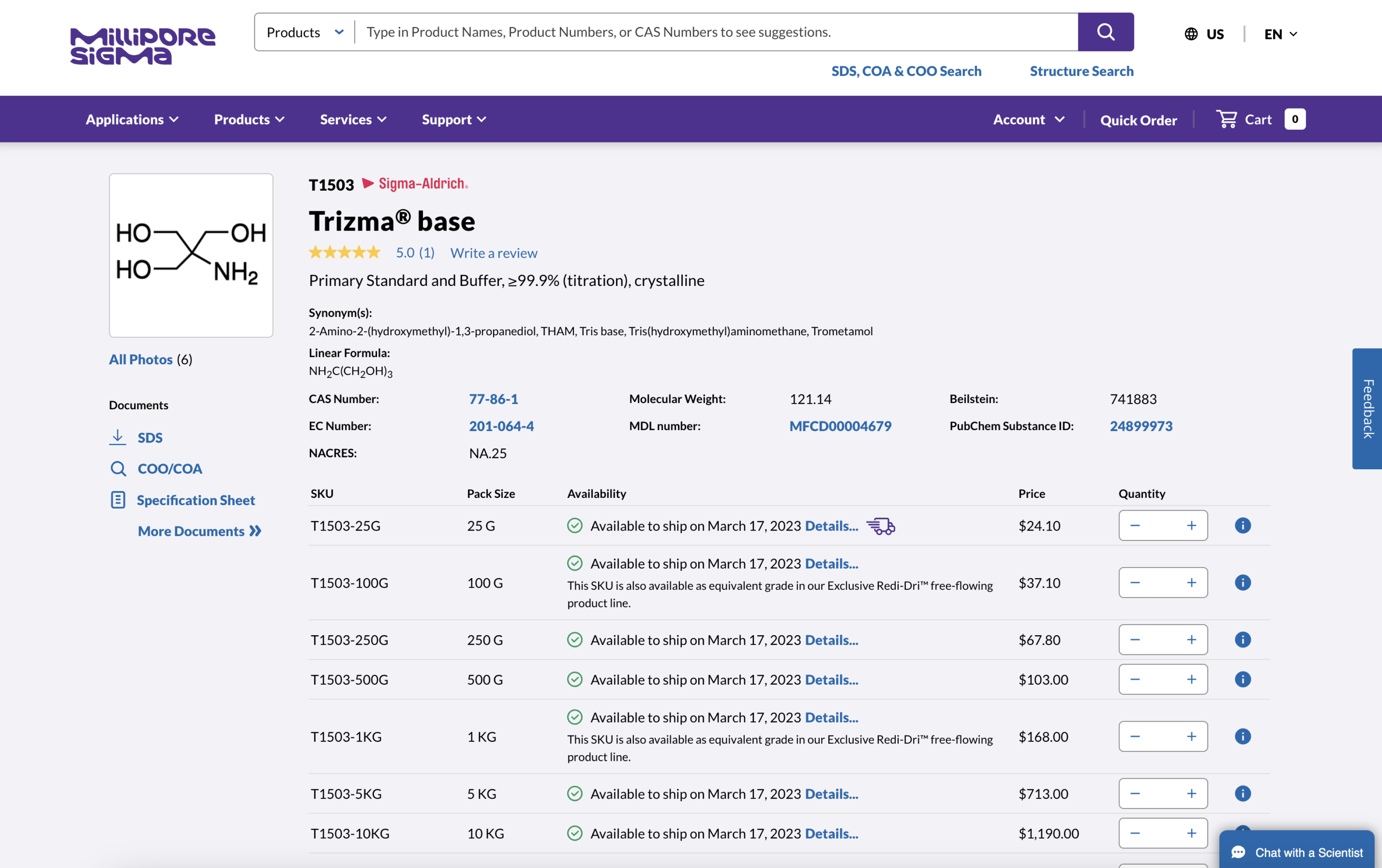Click the info icon for T1503-100G

(x=1242, y=582)
